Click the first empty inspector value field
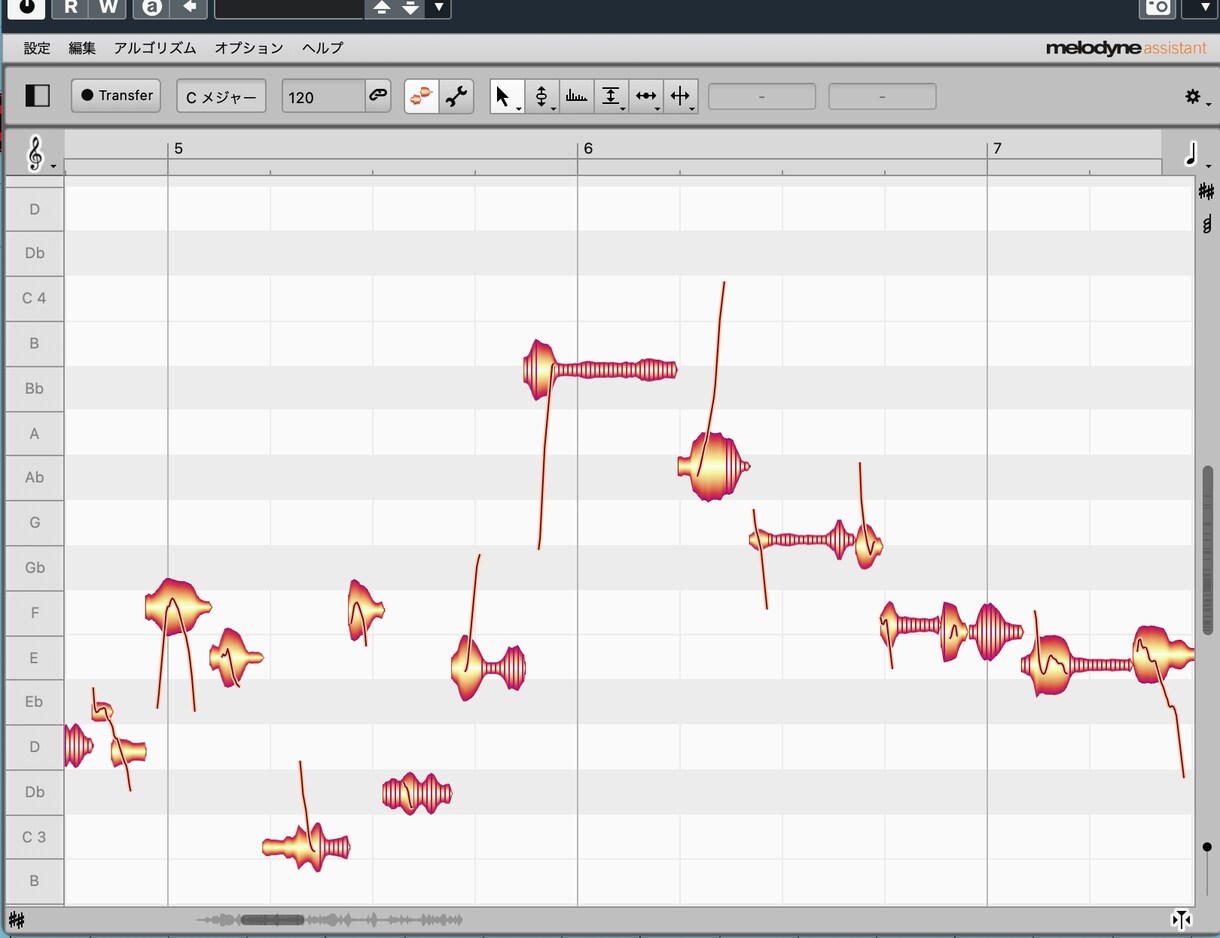This screenshot has height=938, width=1220. tap(762, 97)
